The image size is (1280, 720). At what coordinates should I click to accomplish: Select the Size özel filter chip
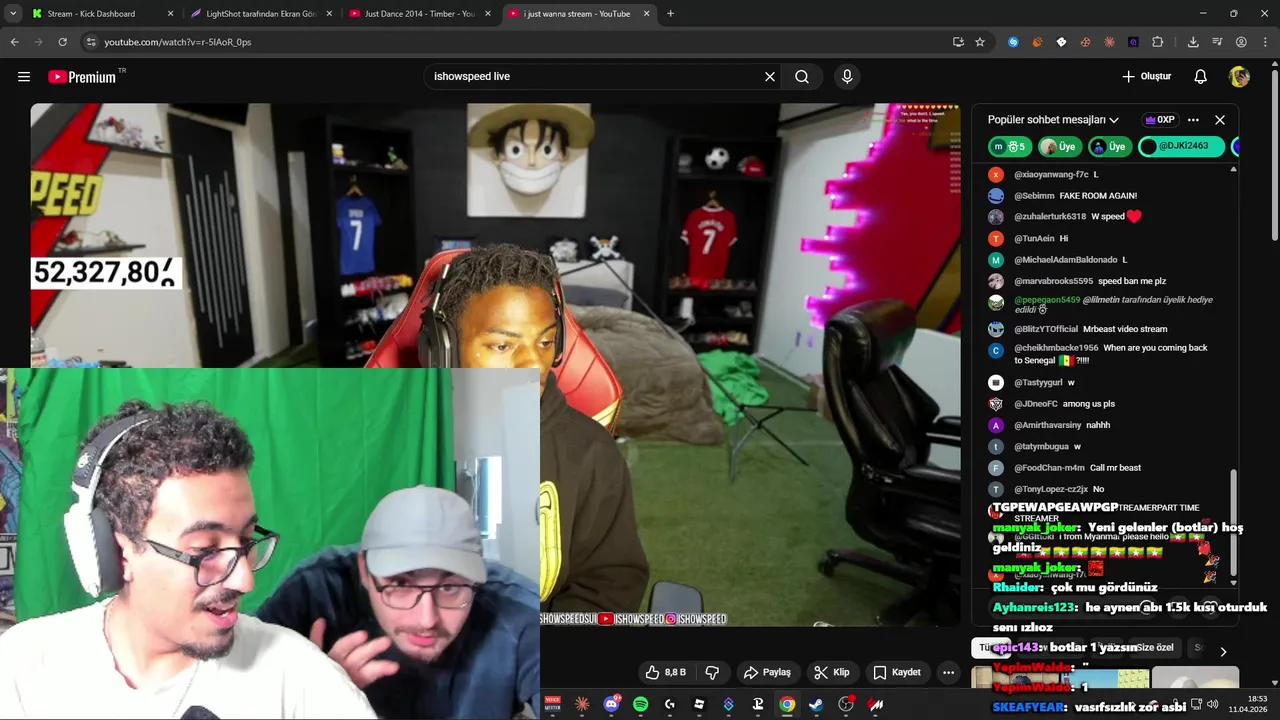click(x=1155, y=648)
